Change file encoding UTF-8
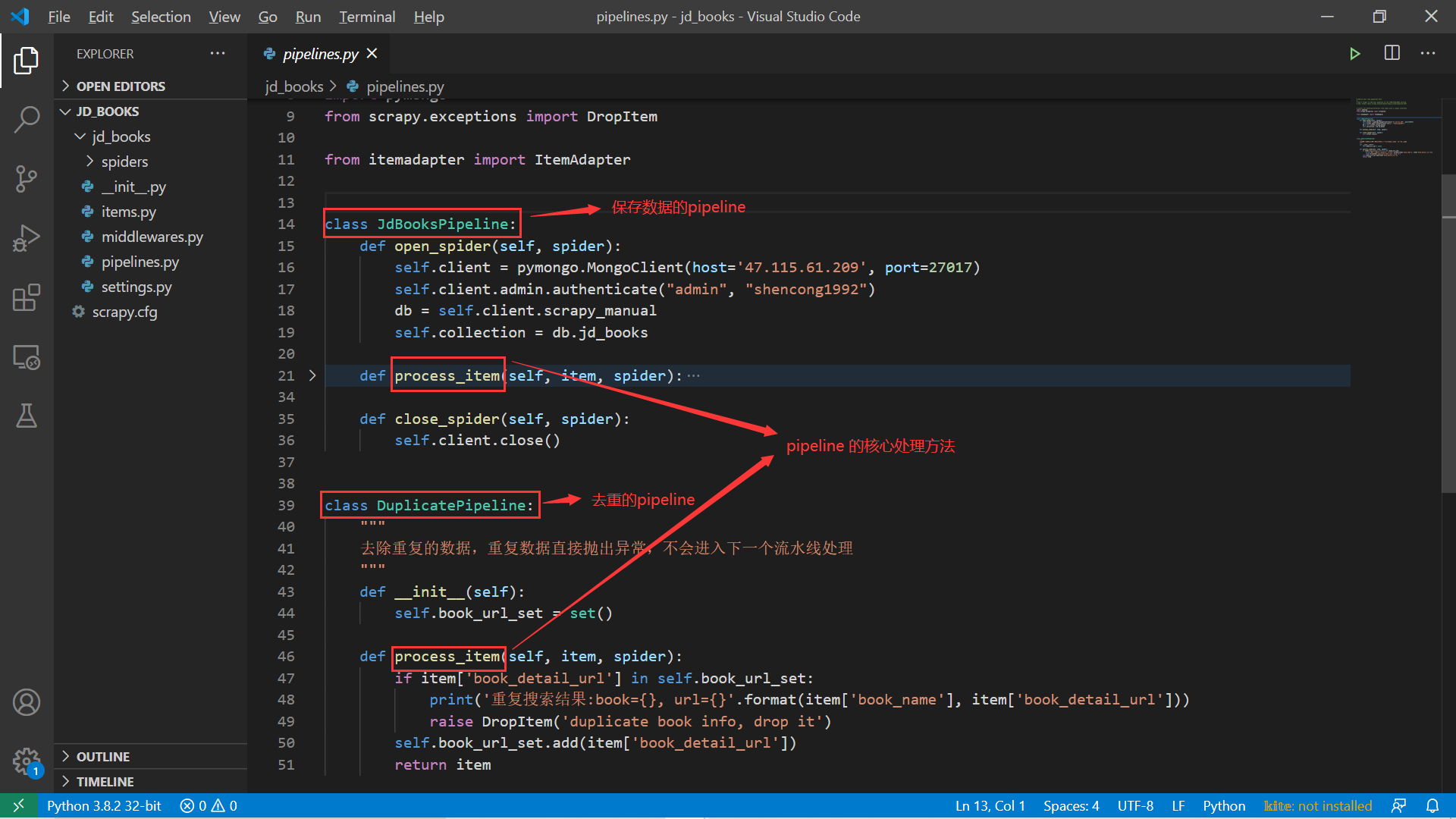 coord(1135,805)
